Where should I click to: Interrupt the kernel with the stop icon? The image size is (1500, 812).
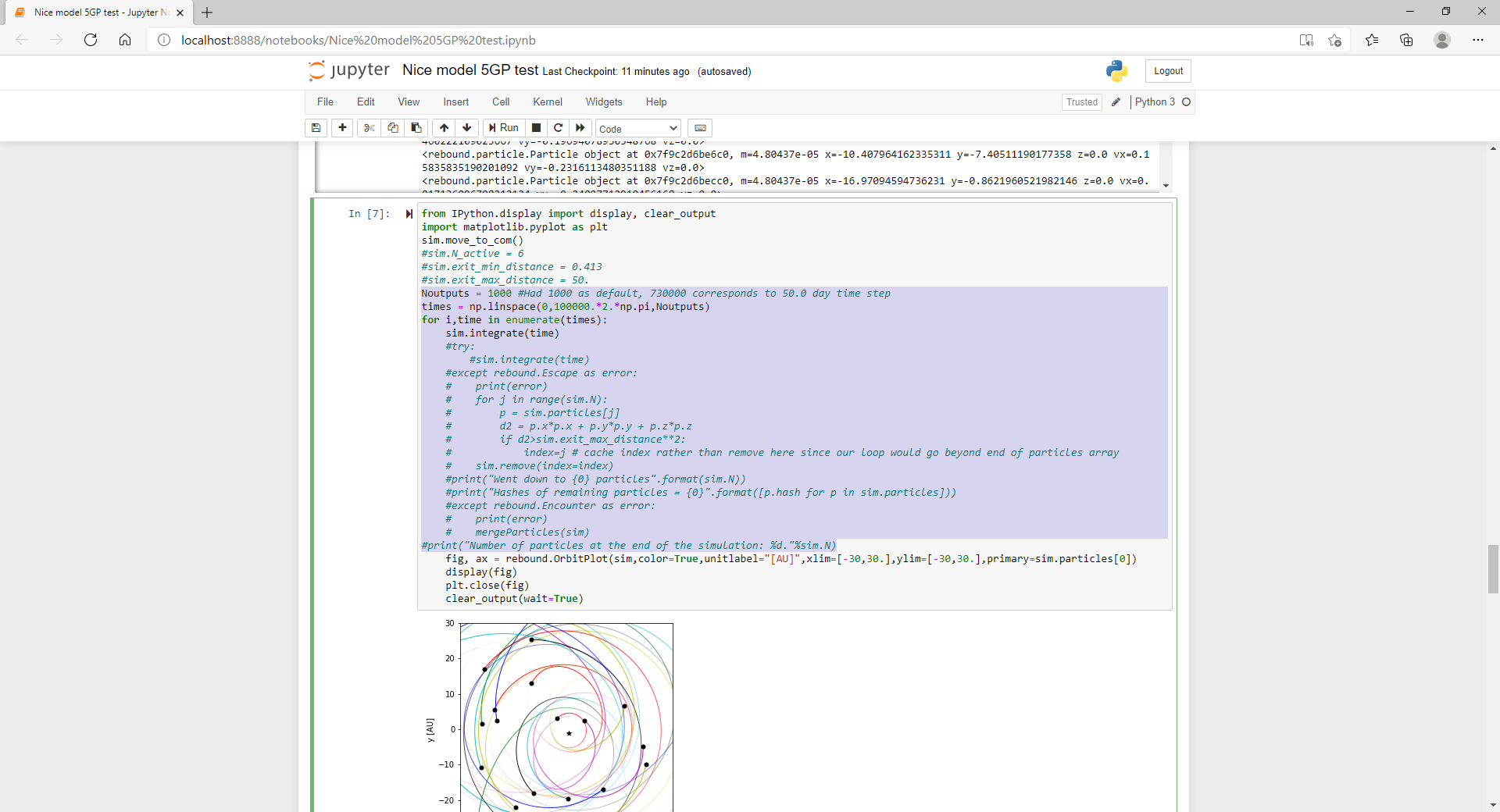[536, 128]
